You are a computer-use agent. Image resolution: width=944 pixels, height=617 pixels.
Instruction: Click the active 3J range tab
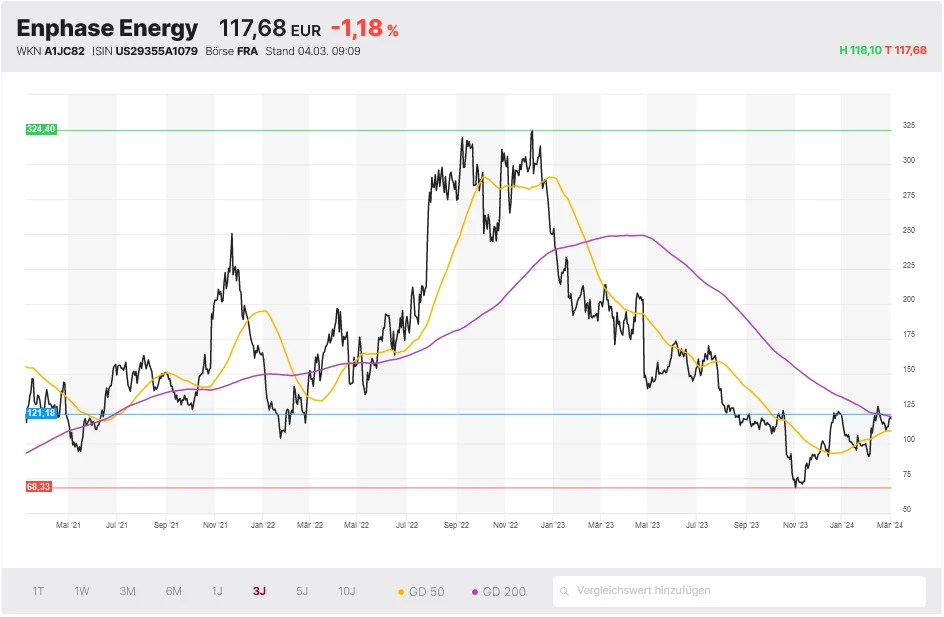(260, 591)
